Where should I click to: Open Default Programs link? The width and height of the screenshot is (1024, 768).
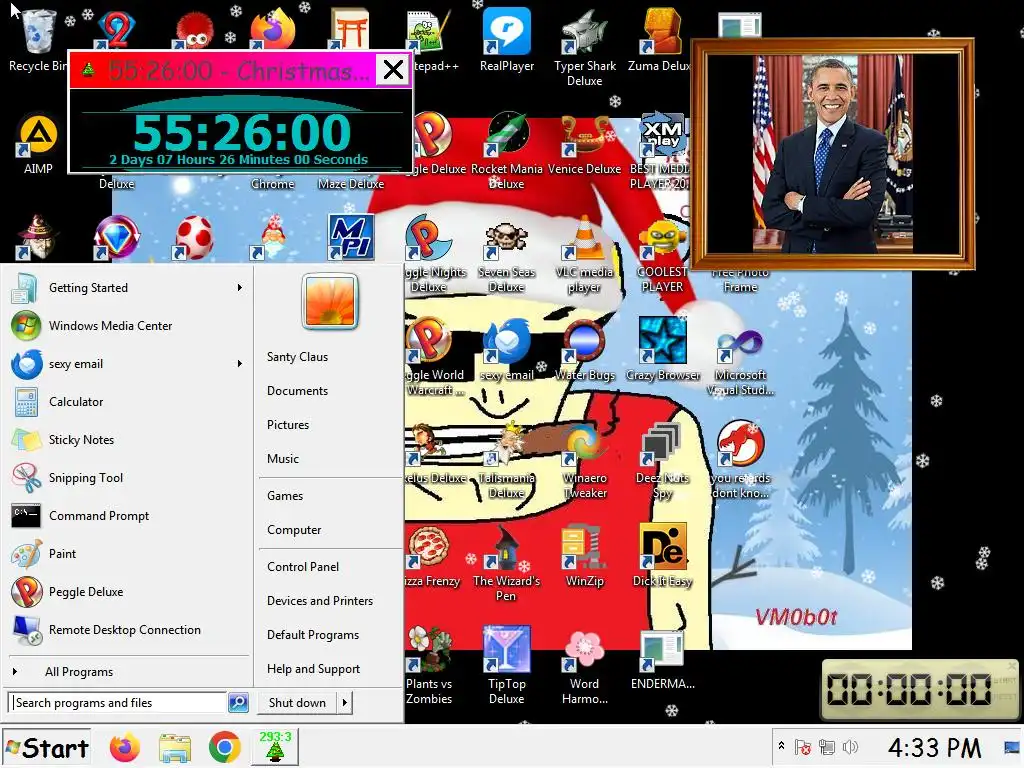(313, 635)
